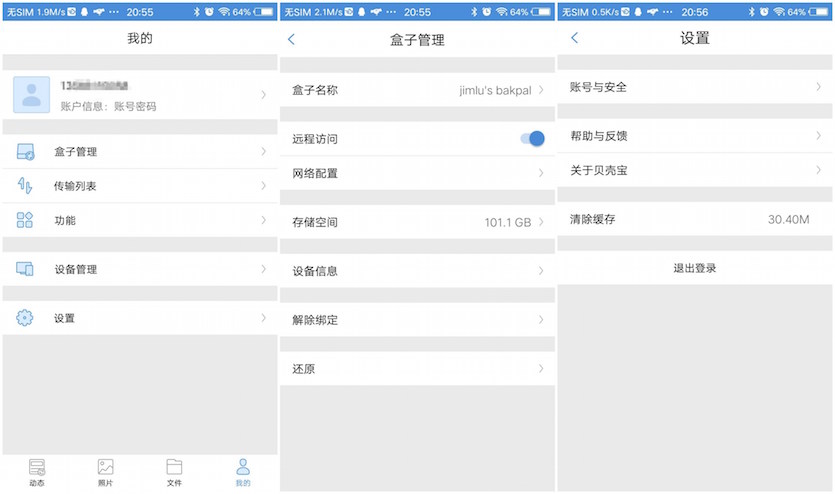The height and width of the screenshot is (494, 835).
Task: Switch to the 照片 bottom tab
Action: [x=105, y=472]
